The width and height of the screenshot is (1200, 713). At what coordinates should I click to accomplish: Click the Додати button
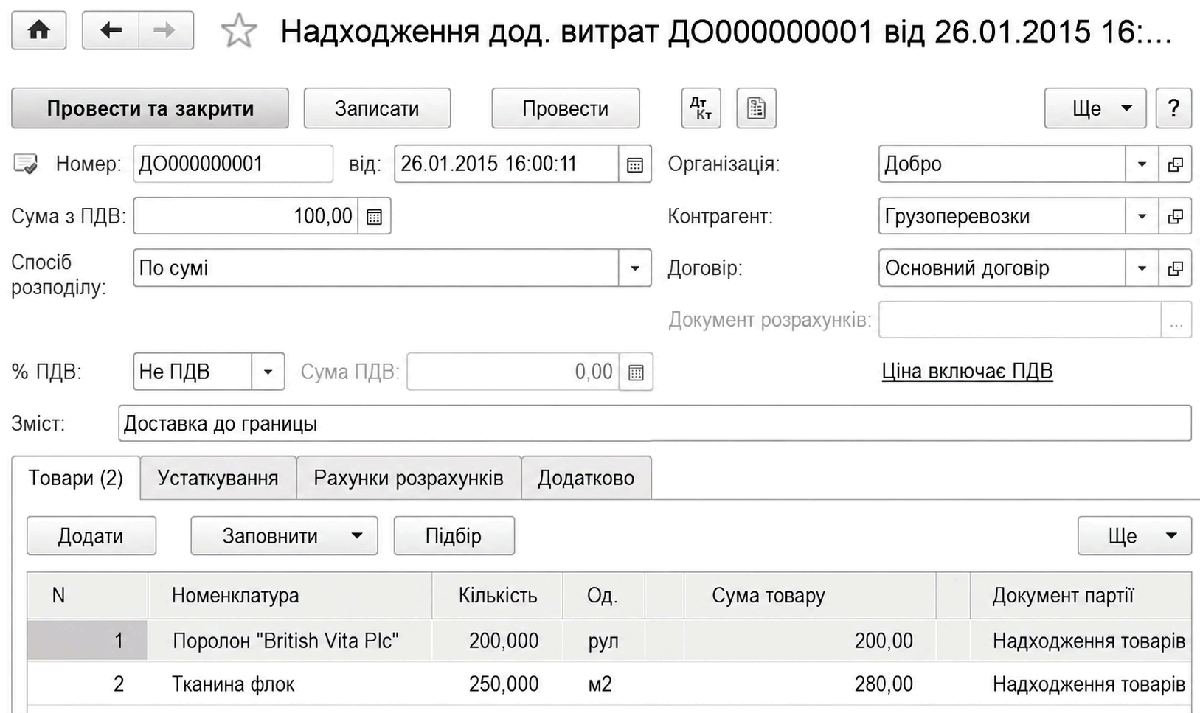91,536
